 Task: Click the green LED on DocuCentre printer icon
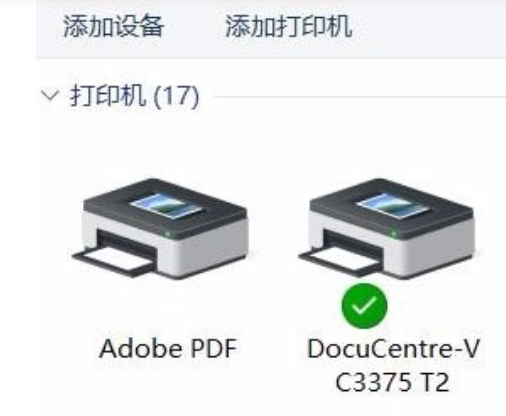tap(394, 234)
